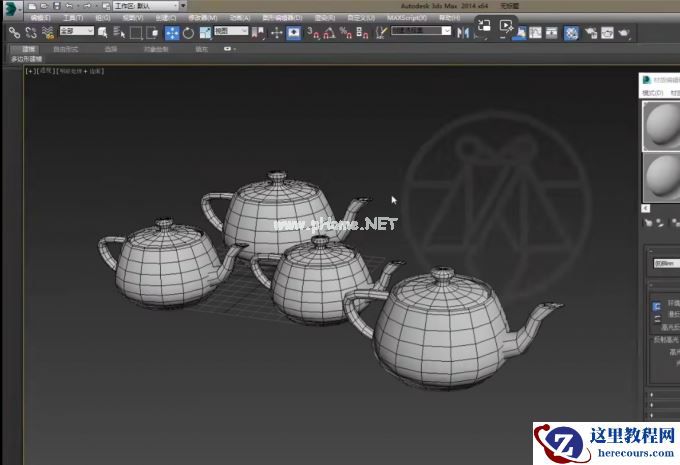Open the 渲染(R) menu
The width and height of the screenshot is (680, 465).
[325, 18]
